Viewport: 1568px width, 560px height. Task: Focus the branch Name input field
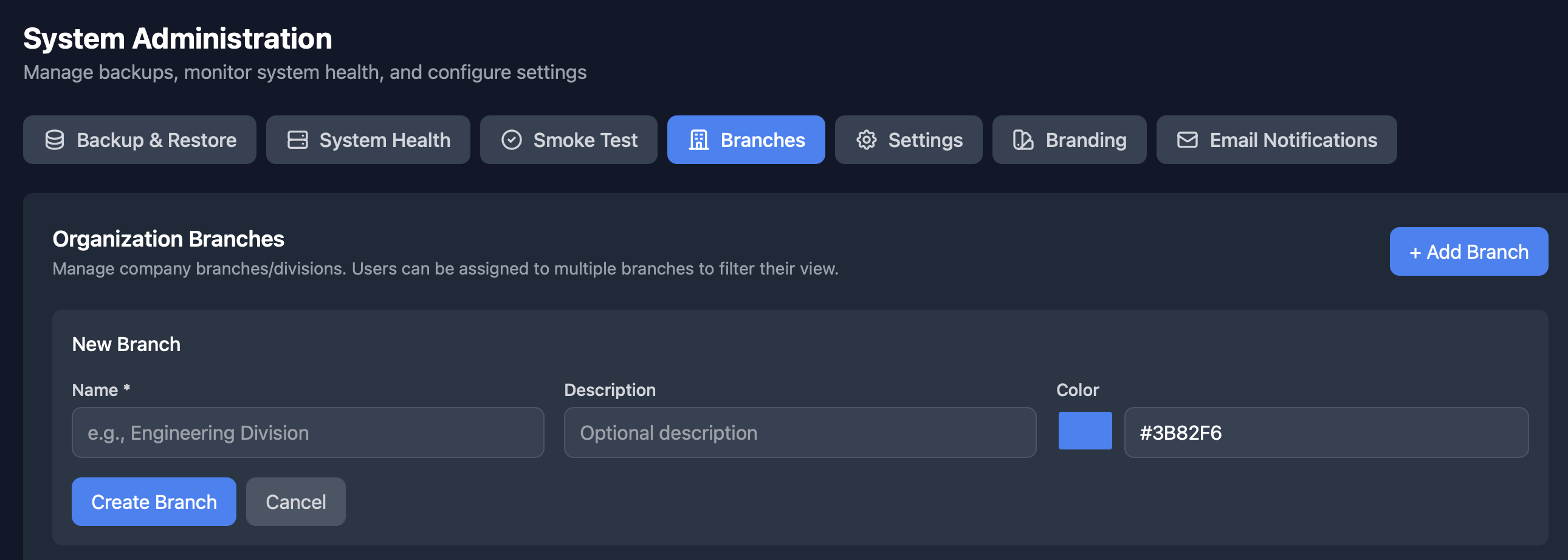click(308, 432)
